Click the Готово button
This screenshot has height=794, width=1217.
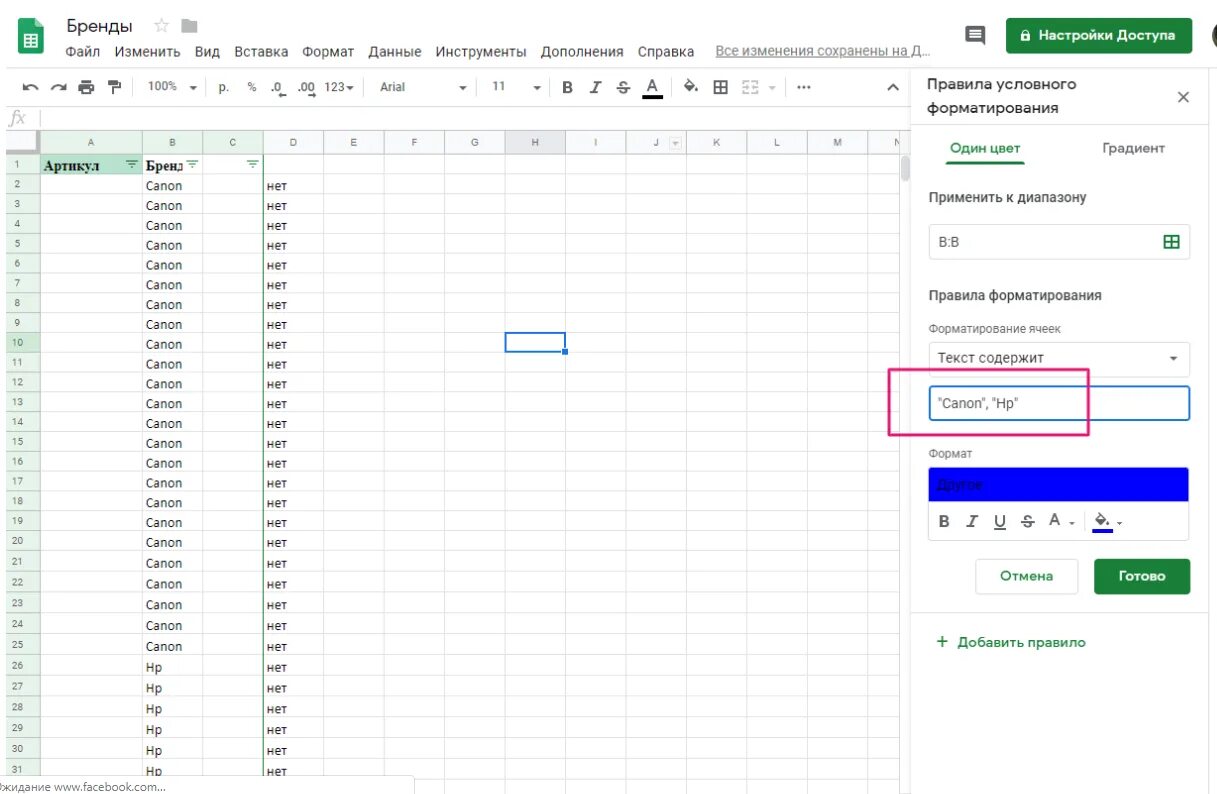point(1142,576)
